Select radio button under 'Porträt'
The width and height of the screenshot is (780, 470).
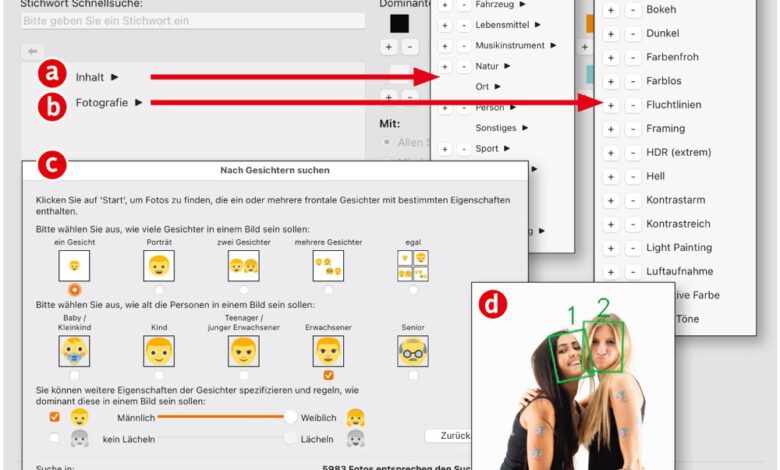[x=159, y=289]
